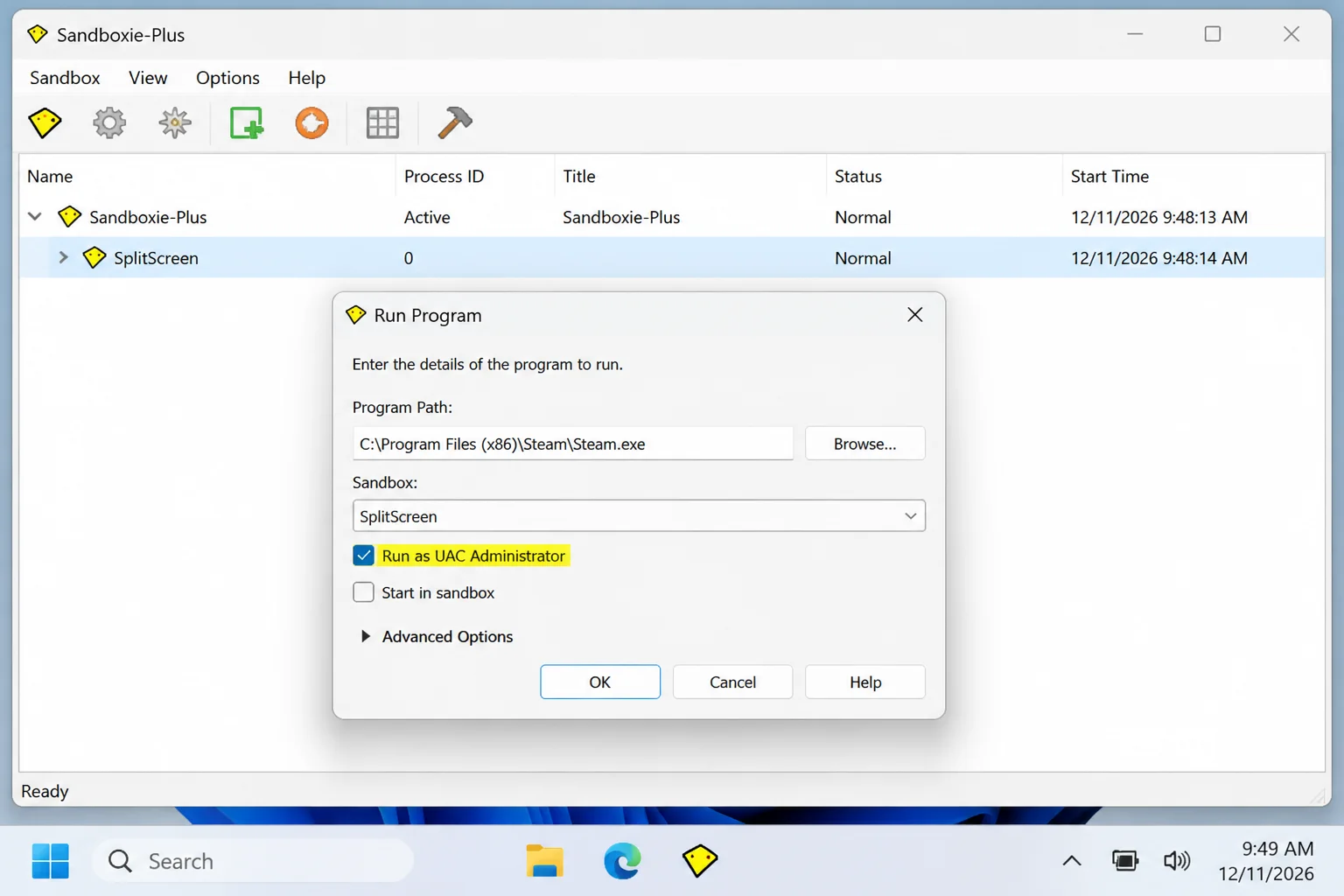
Task: Open the View menu
Action: coord(148,78)
